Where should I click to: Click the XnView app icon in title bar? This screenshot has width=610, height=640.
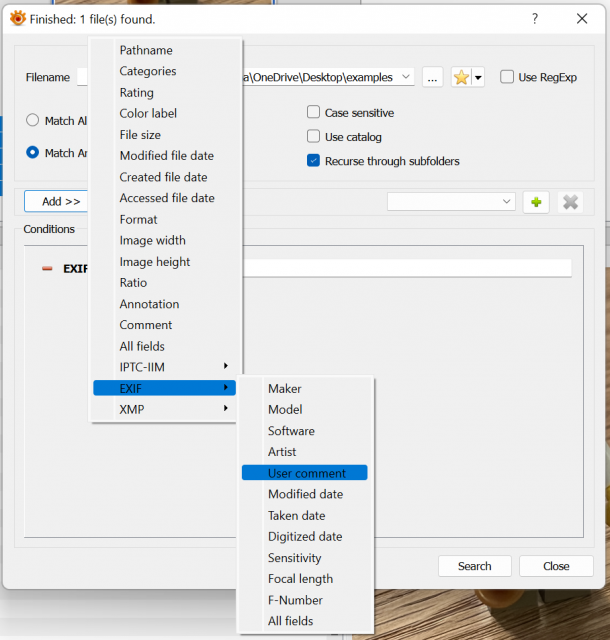(18, 18)
